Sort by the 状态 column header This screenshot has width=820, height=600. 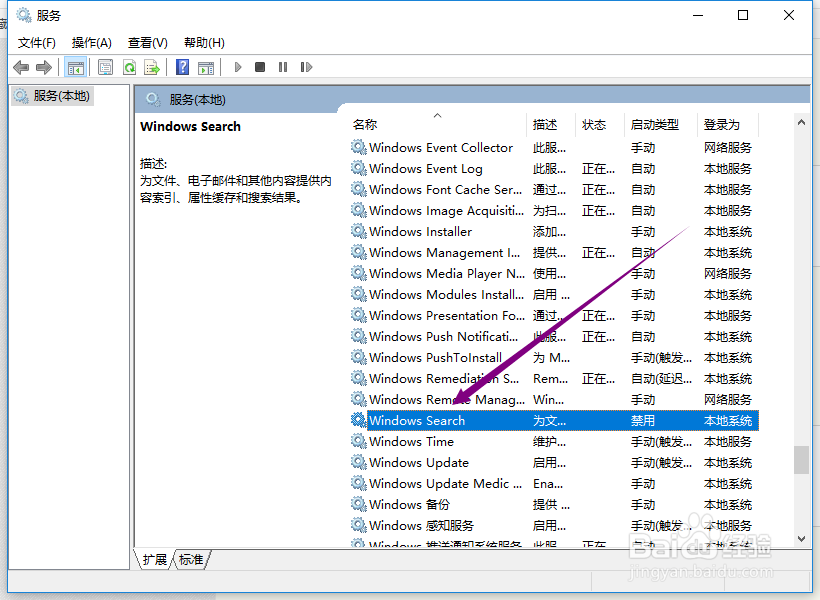click(x=600, y=124)
